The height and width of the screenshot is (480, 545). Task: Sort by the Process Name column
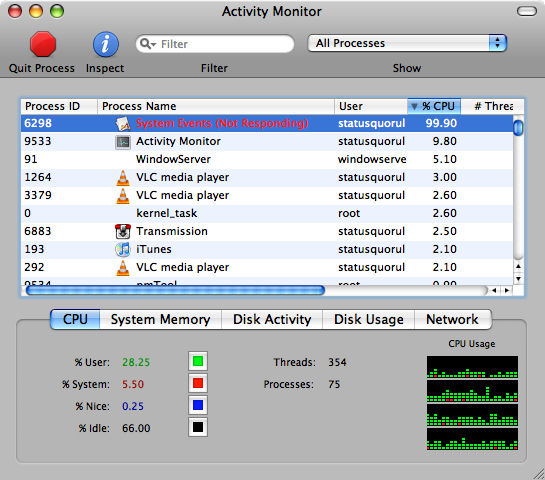point(216,106)
